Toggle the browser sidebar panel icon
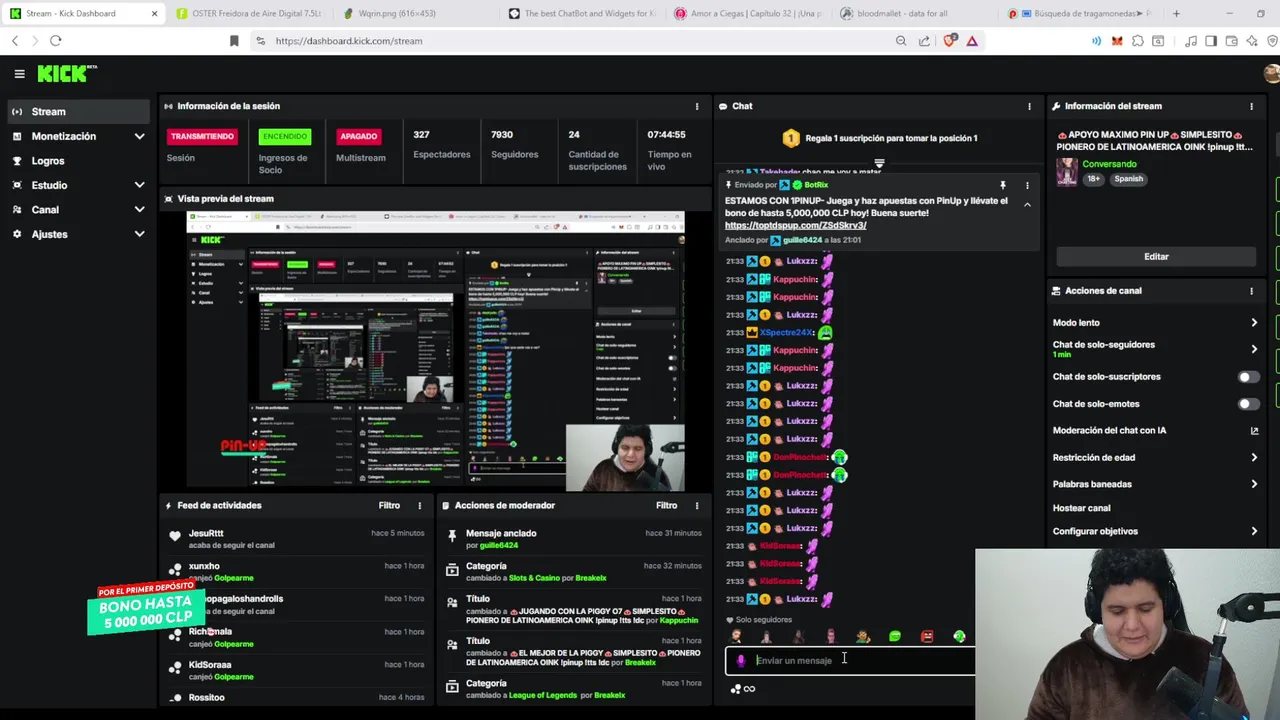 tap(1211, 41)
